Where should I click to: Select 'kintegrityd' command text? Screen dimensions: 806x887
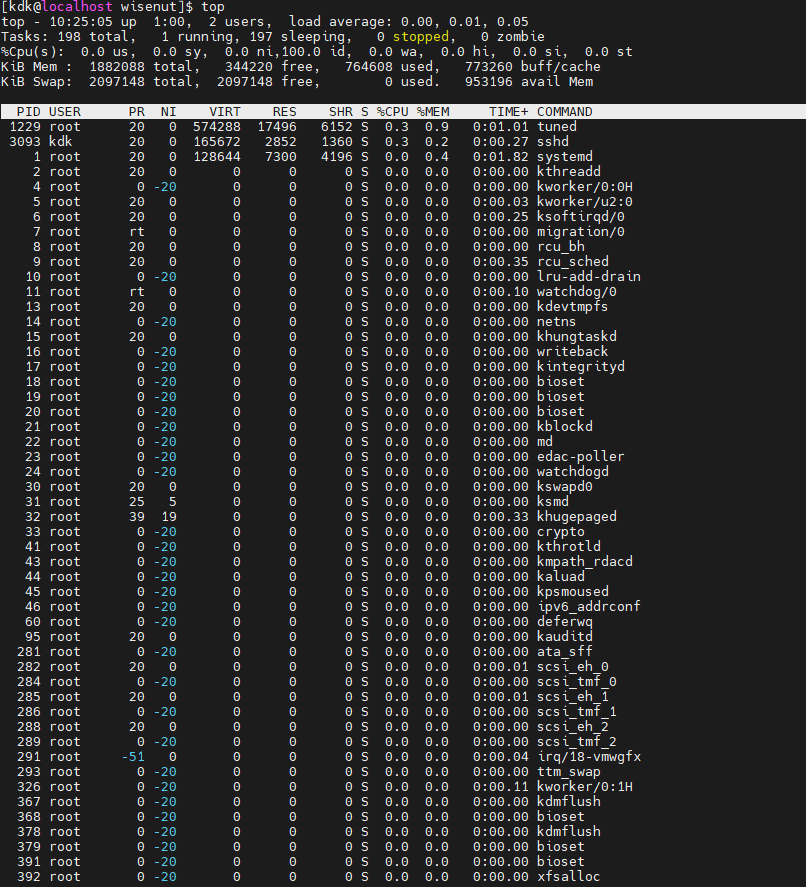pos(581,367)
